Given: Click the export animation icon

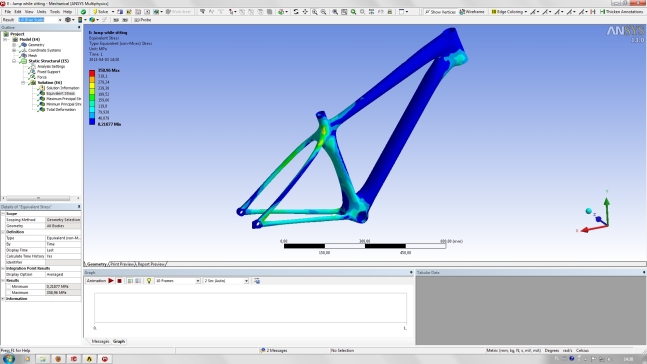Looking at the screenshot, I should click(x=257, y=281).
